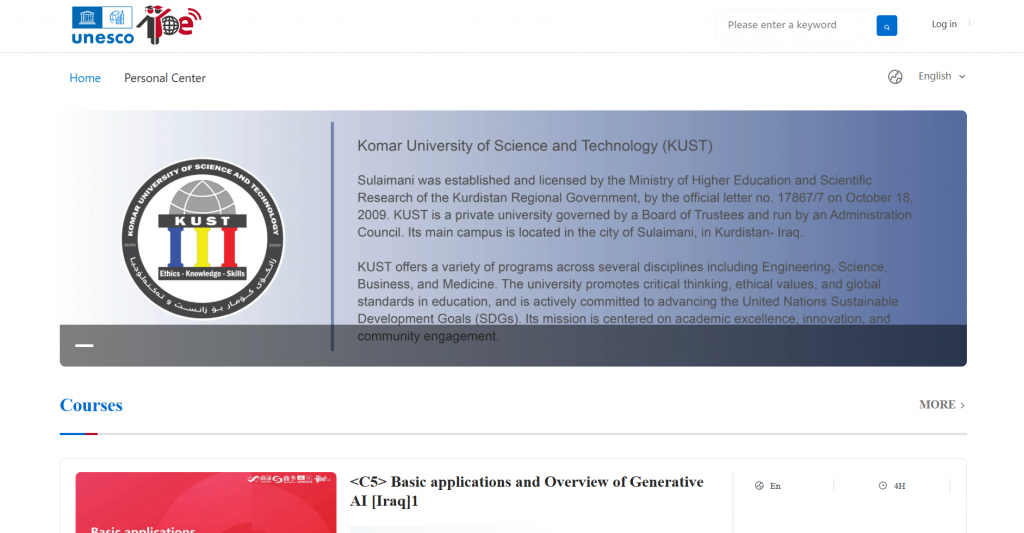1024x533 pixels.
Task: Open the Basic applications Generative AI course title
Action: point(526,491)
